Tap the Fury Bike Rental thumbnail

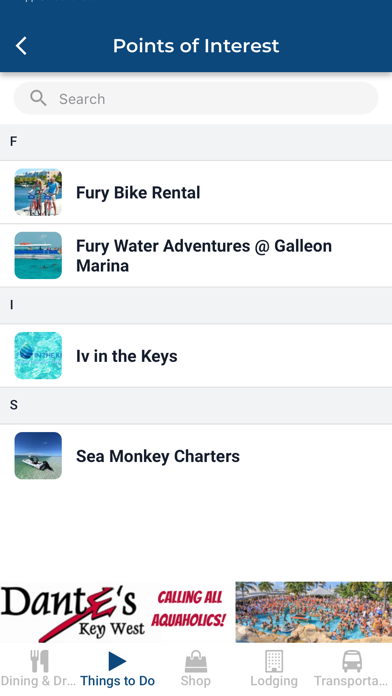(x=38, y=192)
